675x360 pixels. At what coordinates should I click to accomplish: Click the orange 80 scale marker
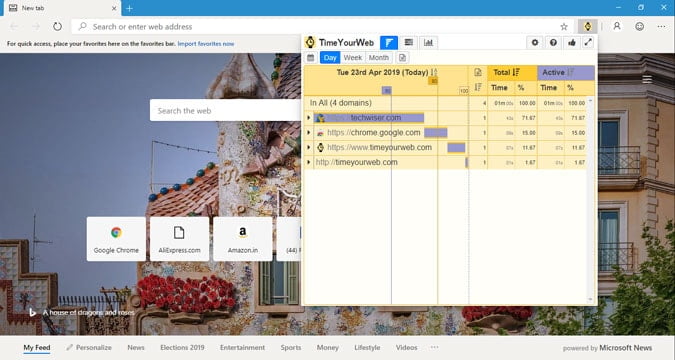pyautogui.click(x=433, y=81)
